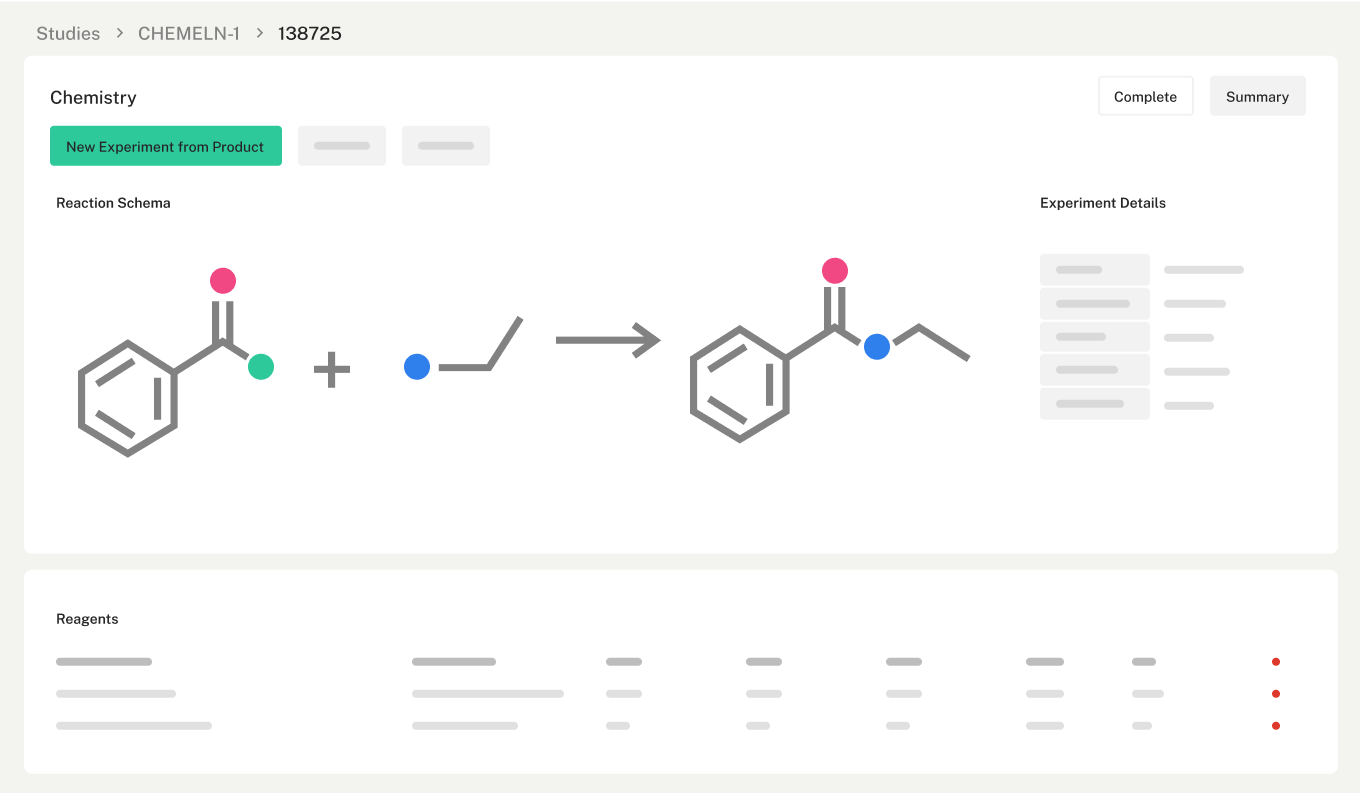The height and width of the screenshot is (793, 1360).
Task: Click the Reagents section heading
Action: click(x=87, y=619)
